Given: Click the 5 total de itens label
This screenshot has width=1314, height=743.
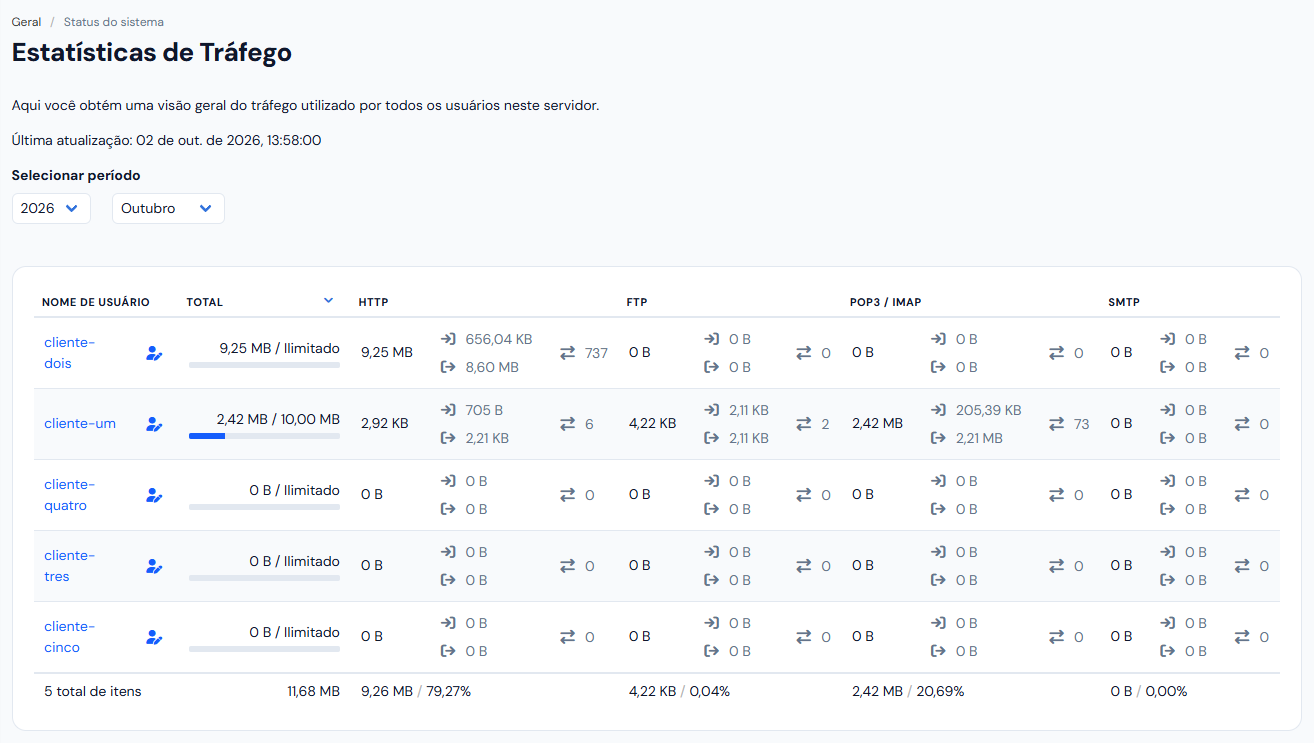Looking at the screenshot, I should [x=93, y=691].
